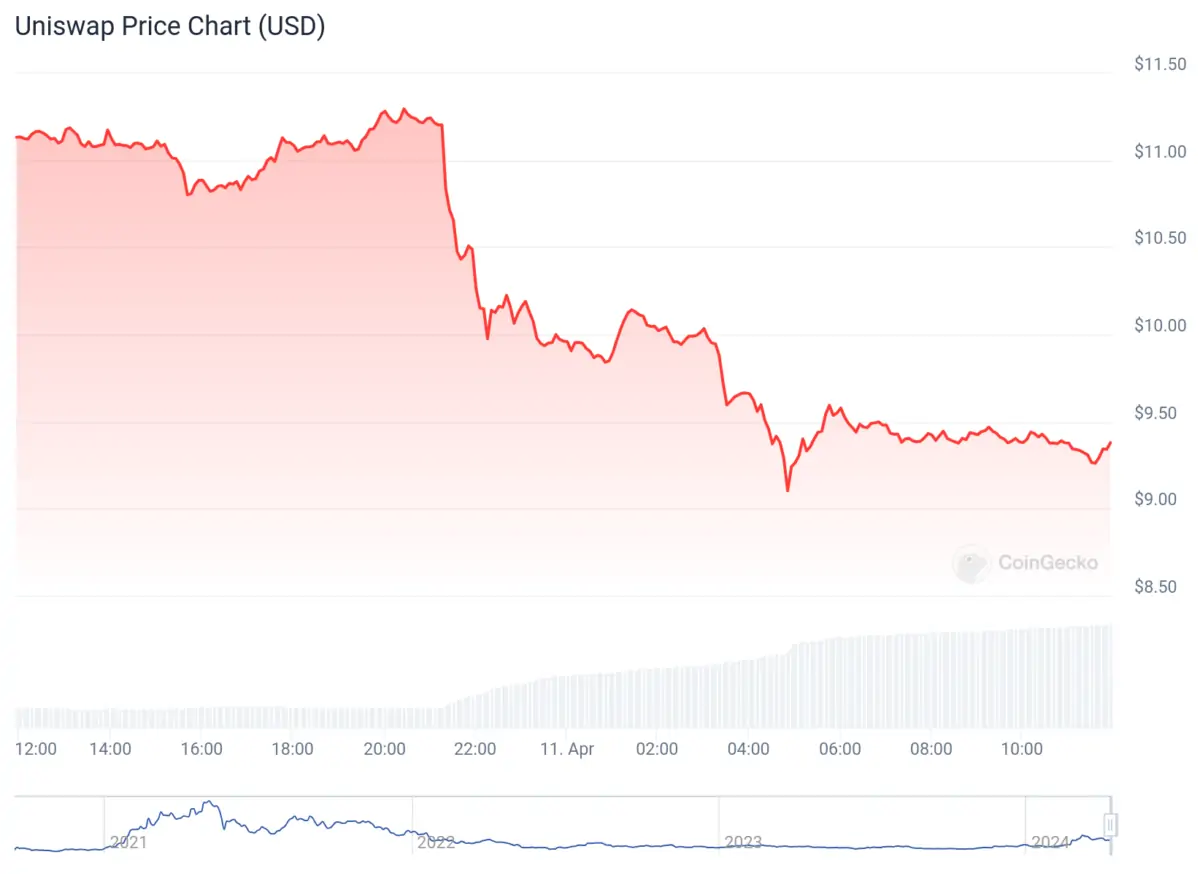Click the highest price peak near 20:00
The height and width of the screenshot is (876, 1200).
403,109
